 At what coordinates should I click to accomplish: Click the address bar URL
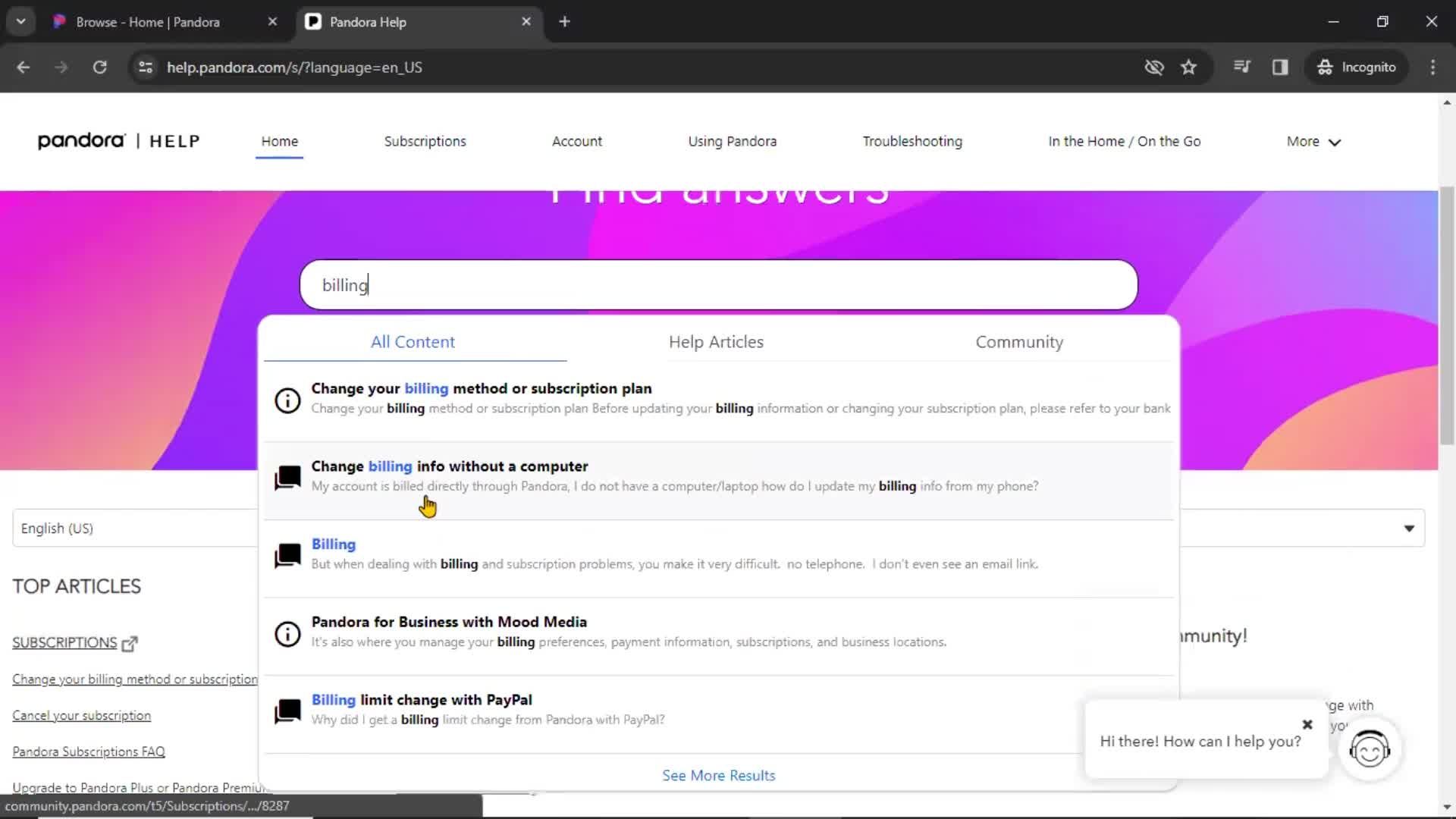point(294,67)
